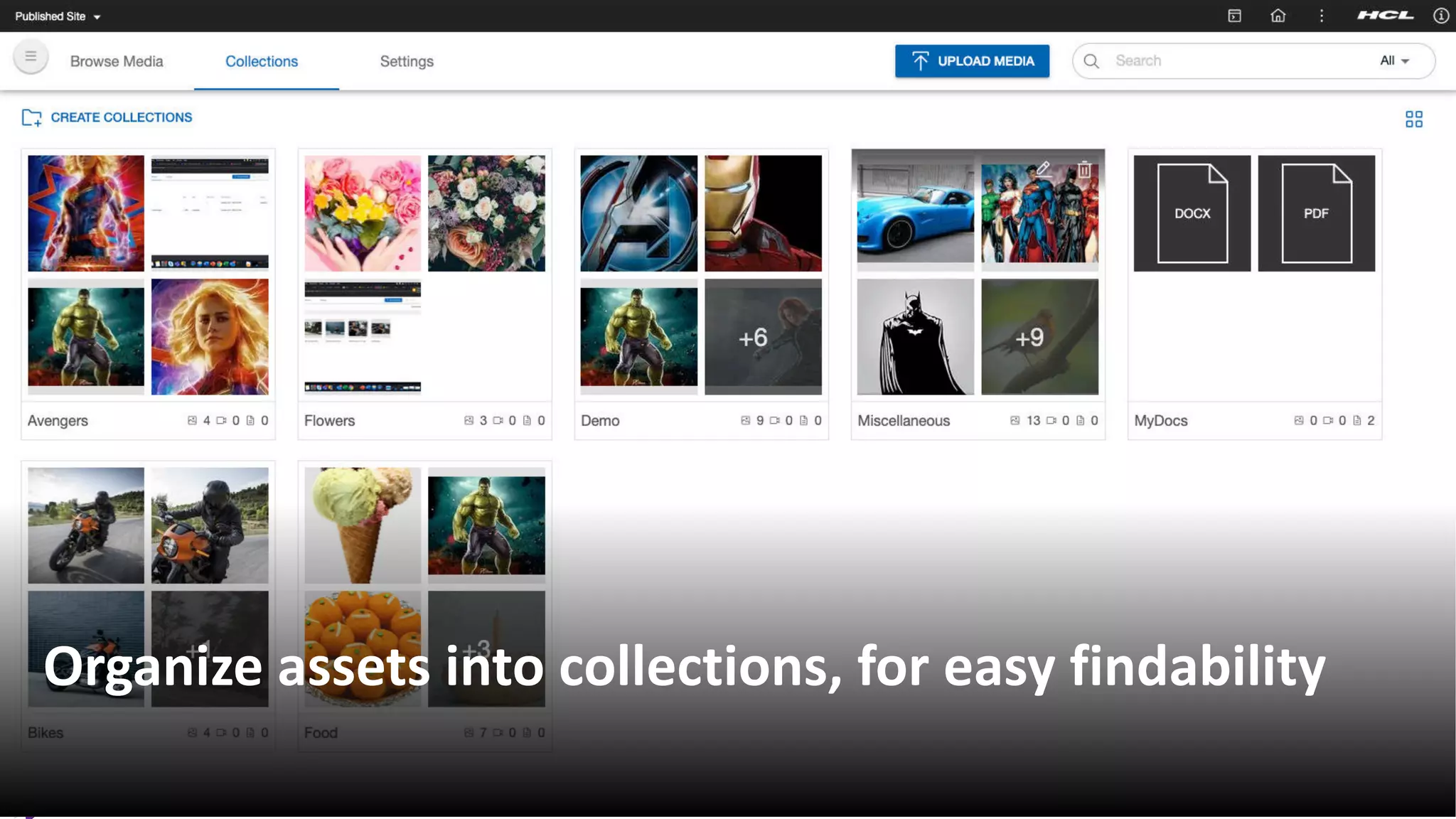Viewport: 1456px width, 819px height.
Task: Click the DOCX file thumbnail in MyDocs
Action: coord(1192,213)
